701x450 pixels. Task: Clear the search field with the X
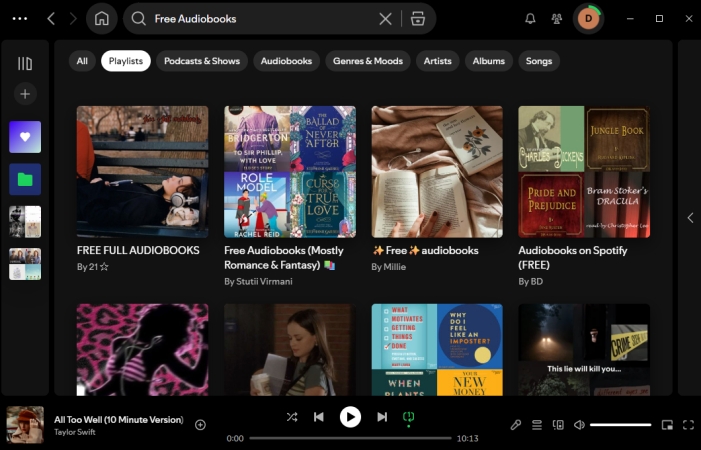pyautogui.click(x=385, y=19)
